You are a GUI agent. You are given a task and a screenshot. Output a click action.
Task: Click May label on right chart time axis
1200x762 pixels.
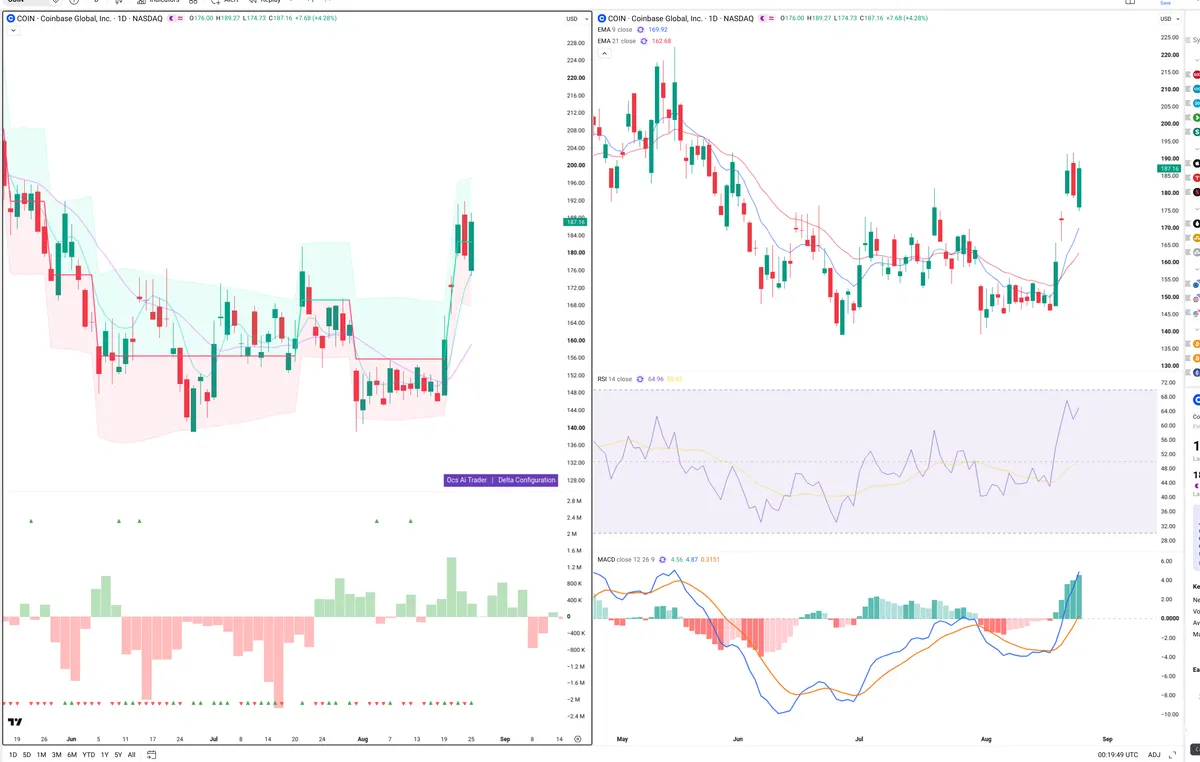(x=623, y=738)
